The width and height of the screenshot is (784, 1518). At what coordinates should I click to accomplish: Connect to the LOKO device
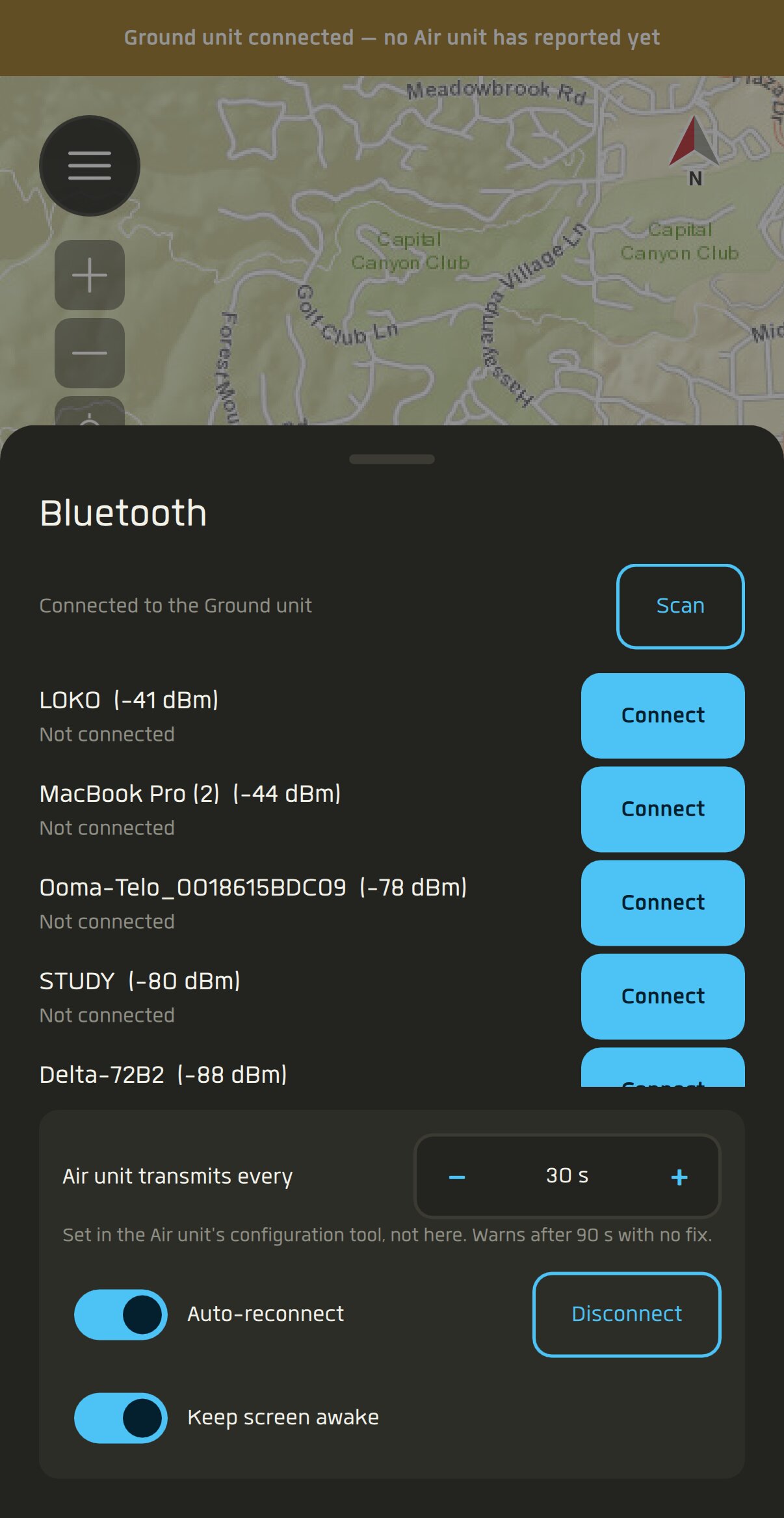point(662,715)
